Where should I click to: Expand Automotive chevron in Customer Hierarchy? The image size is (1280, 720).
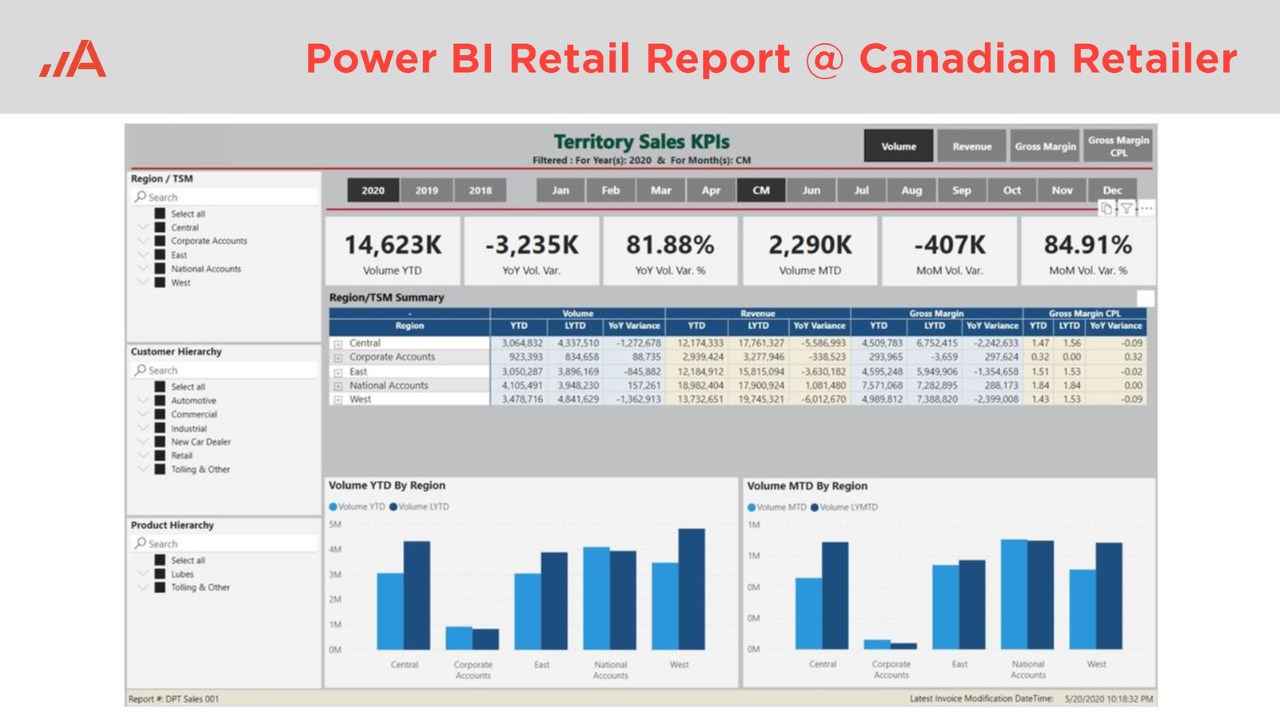(x=143, y=400)
